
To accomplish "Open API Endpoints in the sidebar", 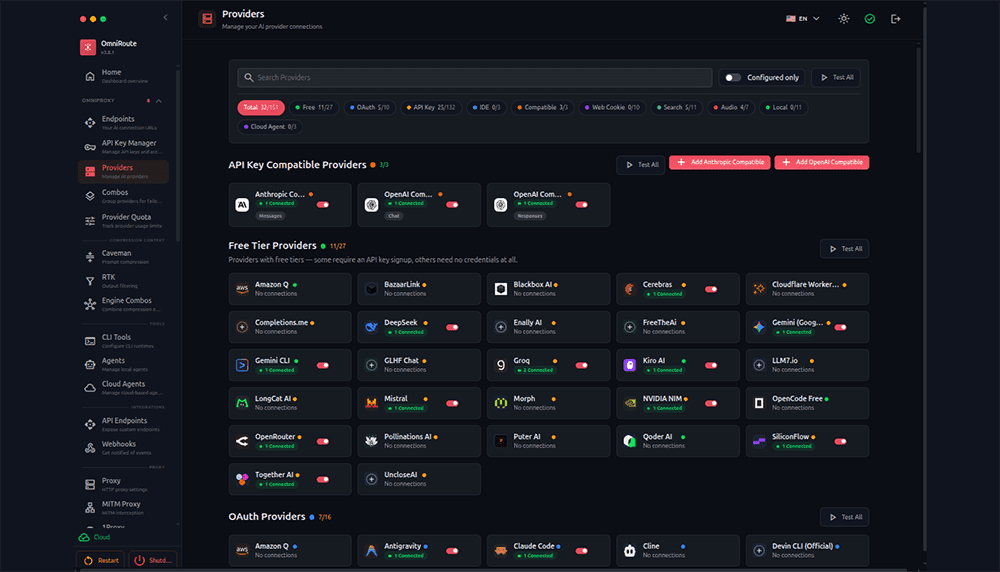I will click(x=122, y=424).
